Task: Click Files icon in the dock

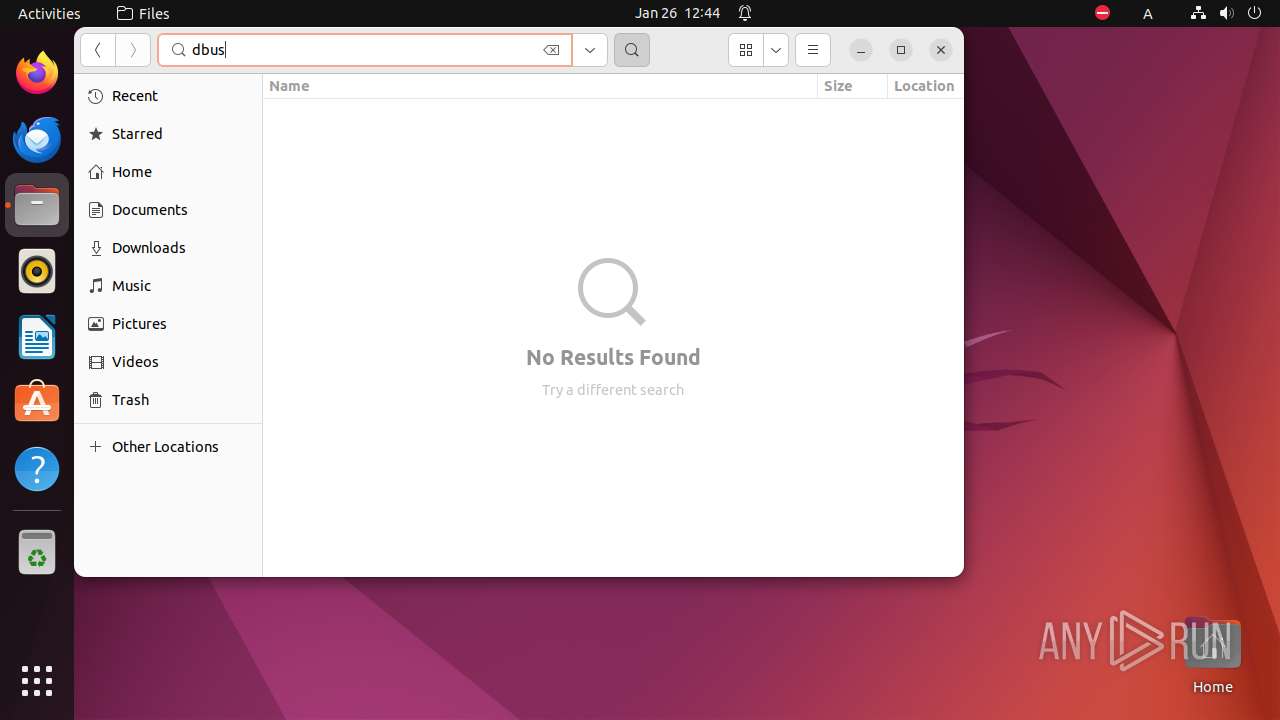Action: pyautogui.click(x=37, y=205)
